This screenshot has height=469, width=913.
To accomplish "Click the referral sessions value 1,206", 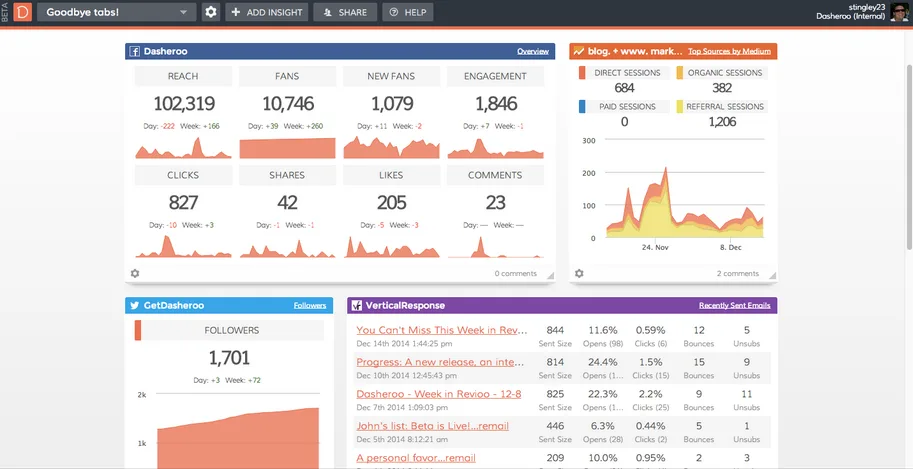I will click(722, 122).
